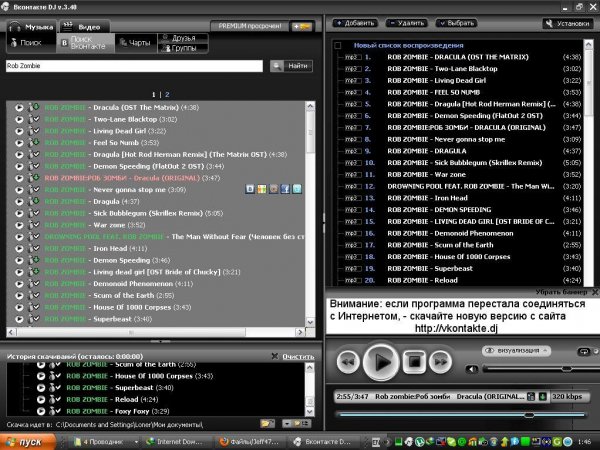Screen dimensions: 600x450
Task: Open the 4 Проводник taskbar group
Action: pos(106,442)
